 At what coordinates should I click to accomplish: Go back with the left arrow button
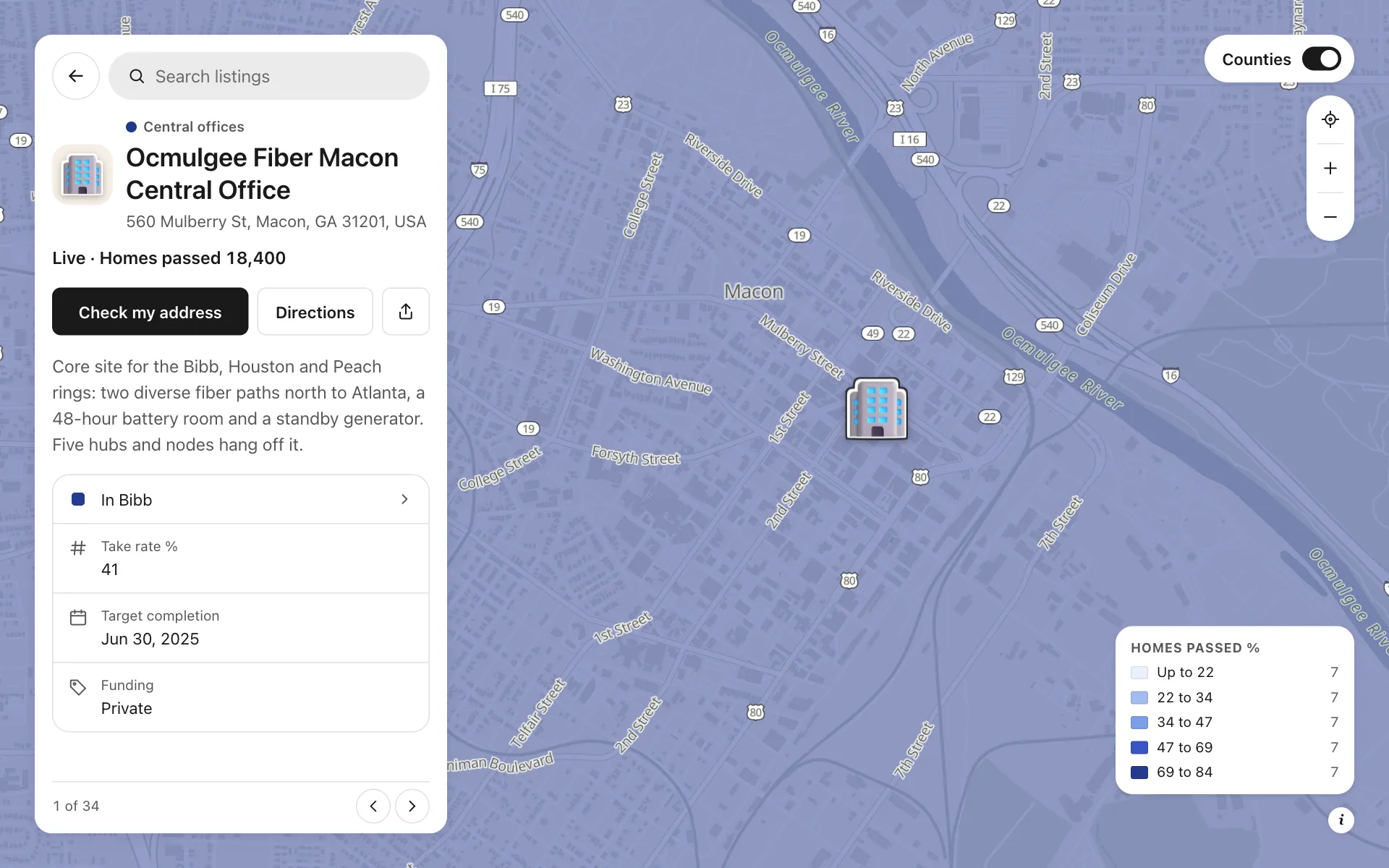click(75, 76)
